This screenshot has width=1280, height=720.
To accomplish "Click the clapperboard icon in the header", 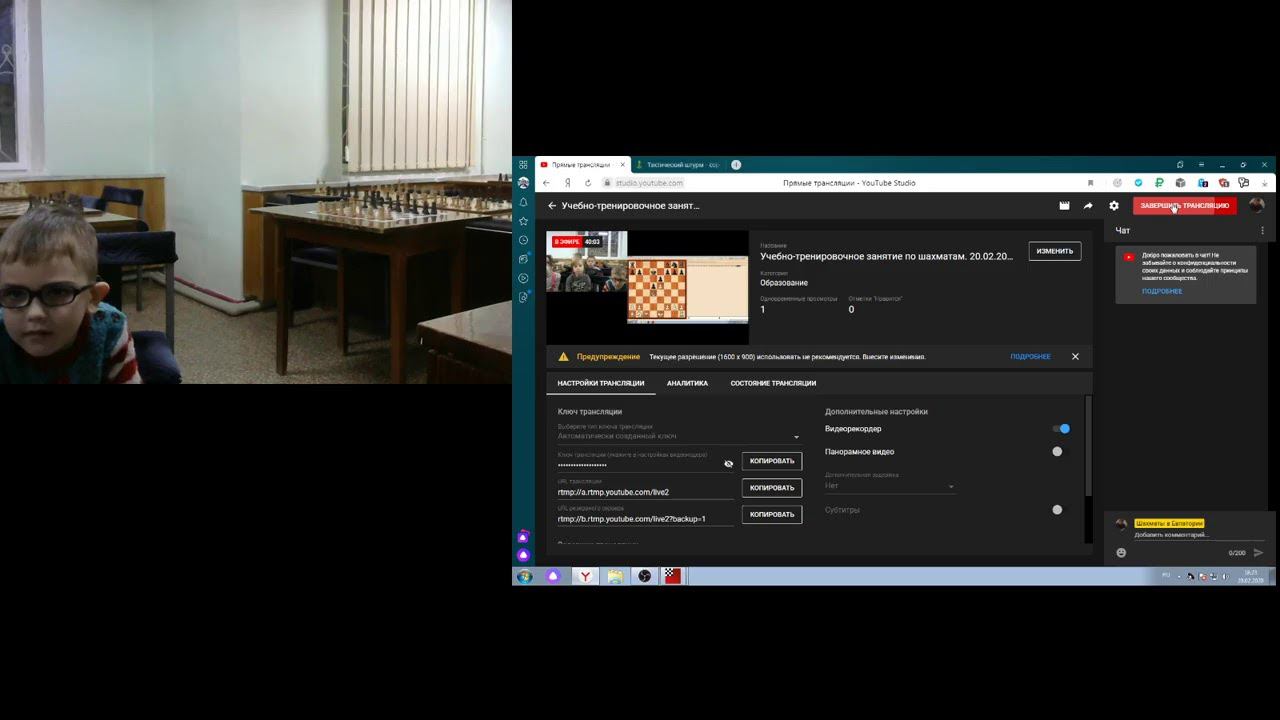I will [x=1064, y=206].
